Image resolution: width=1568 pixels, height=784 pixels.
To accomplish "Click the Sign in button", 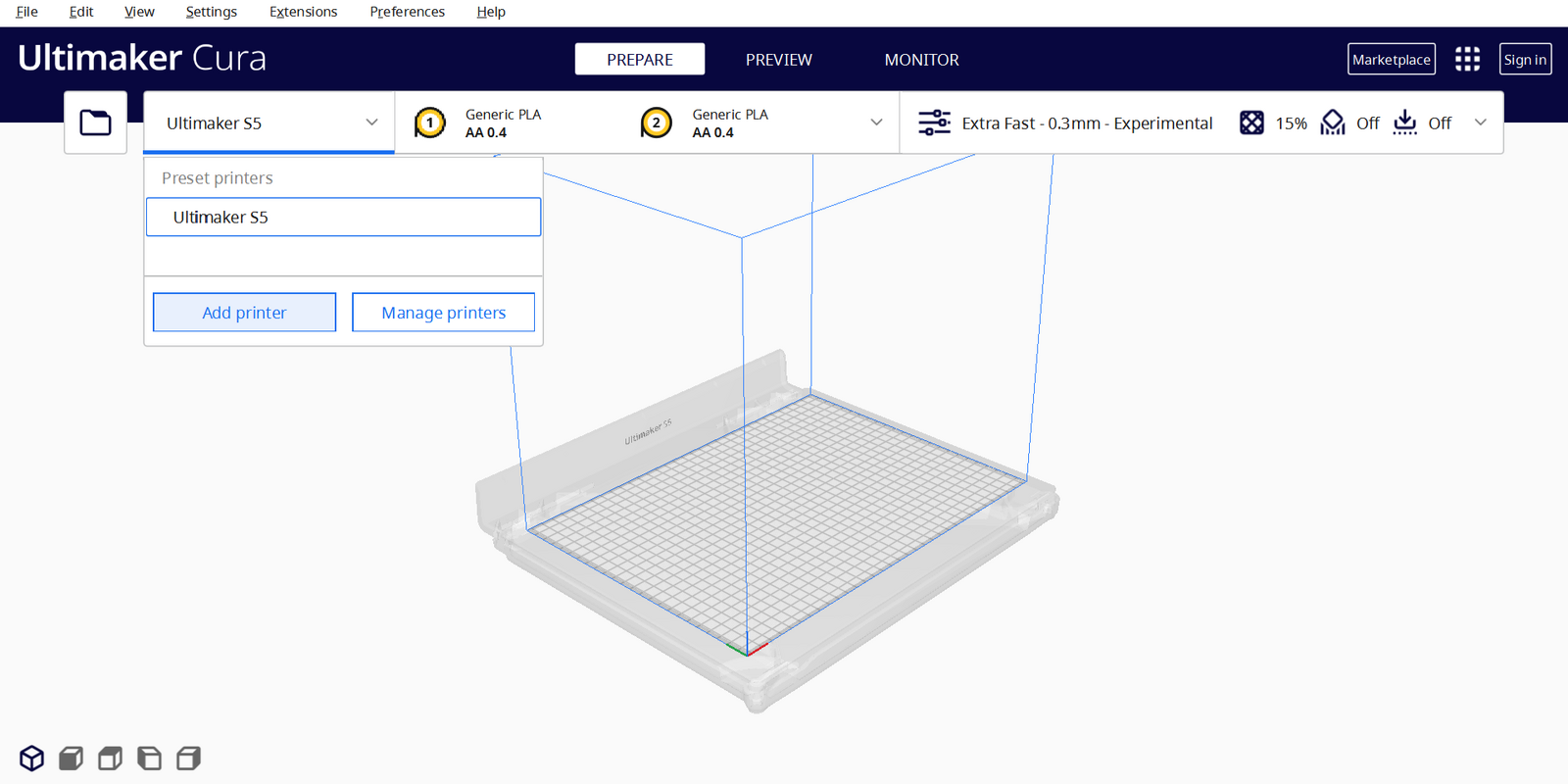I will tap(1525, 59).
